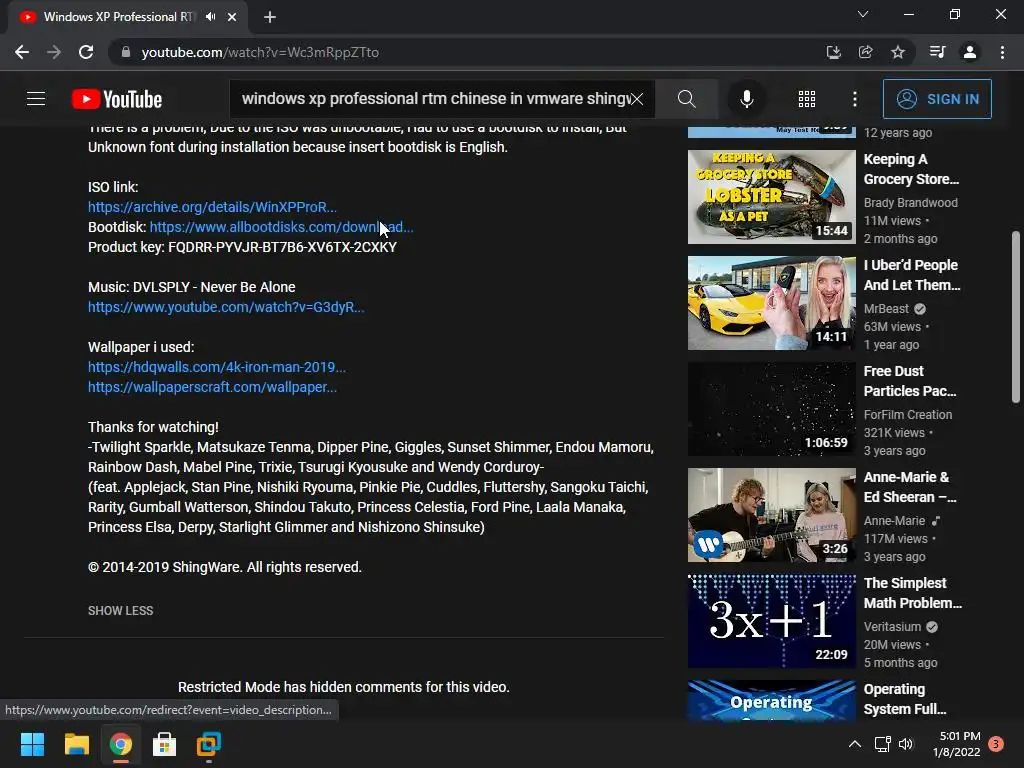The image size is (1024, 768).
Task: Reload the page with the refresh icon
Action: point(86,52)
